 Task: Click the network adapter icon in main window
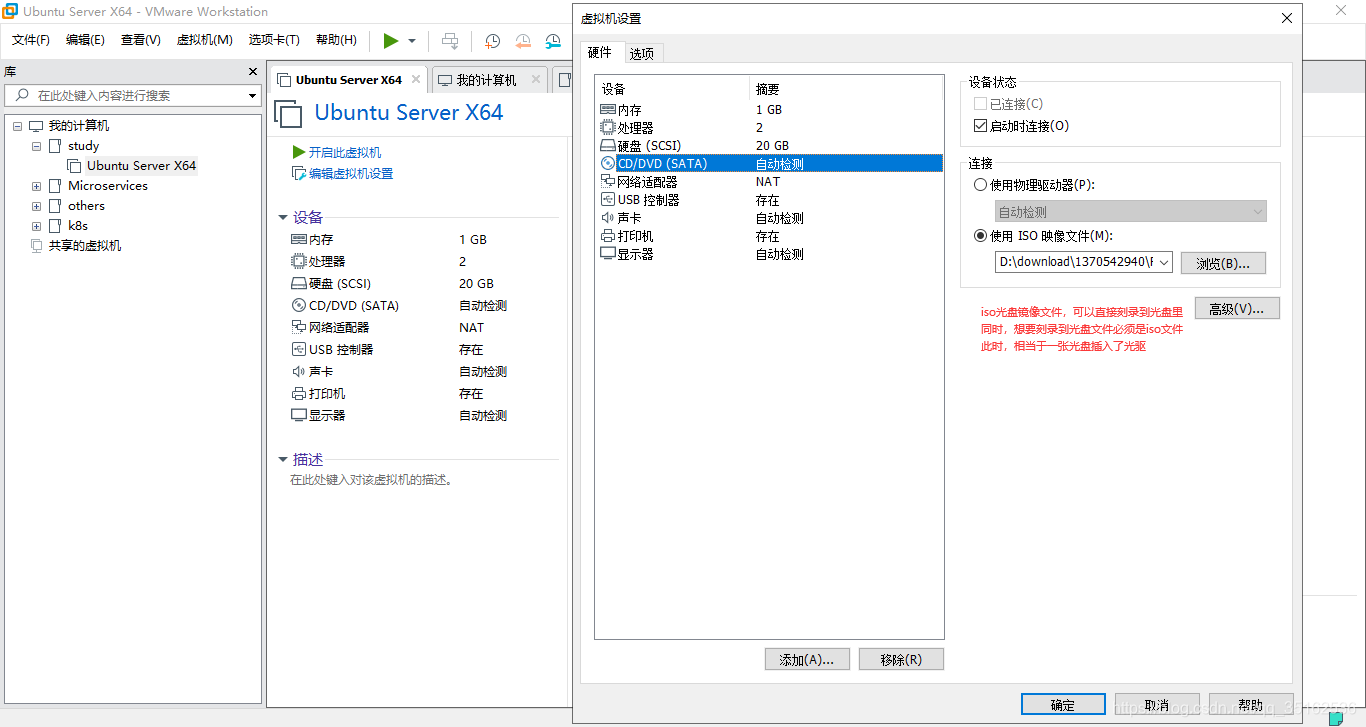click(x=298, y=327)
